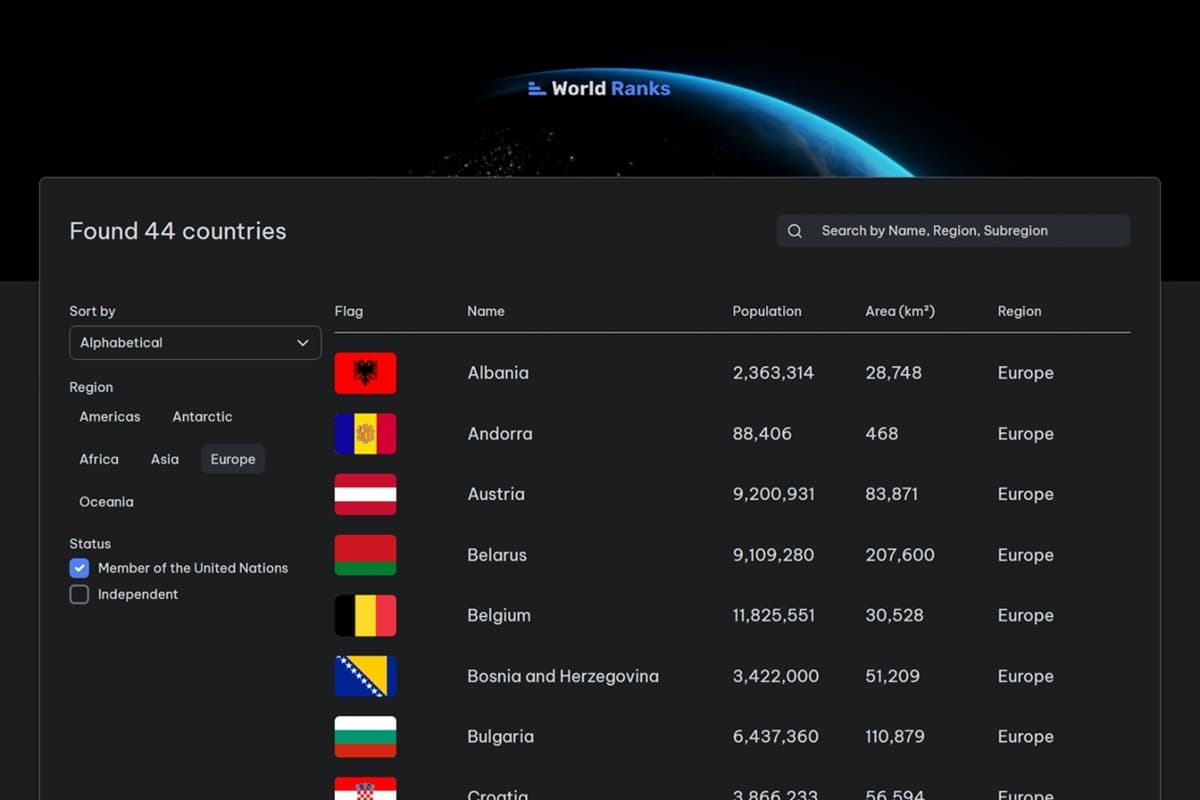The width and height of the screenshot is (1200, 800).
Task: Click the Area (km²) column header
Action: [x=900, y=311]
